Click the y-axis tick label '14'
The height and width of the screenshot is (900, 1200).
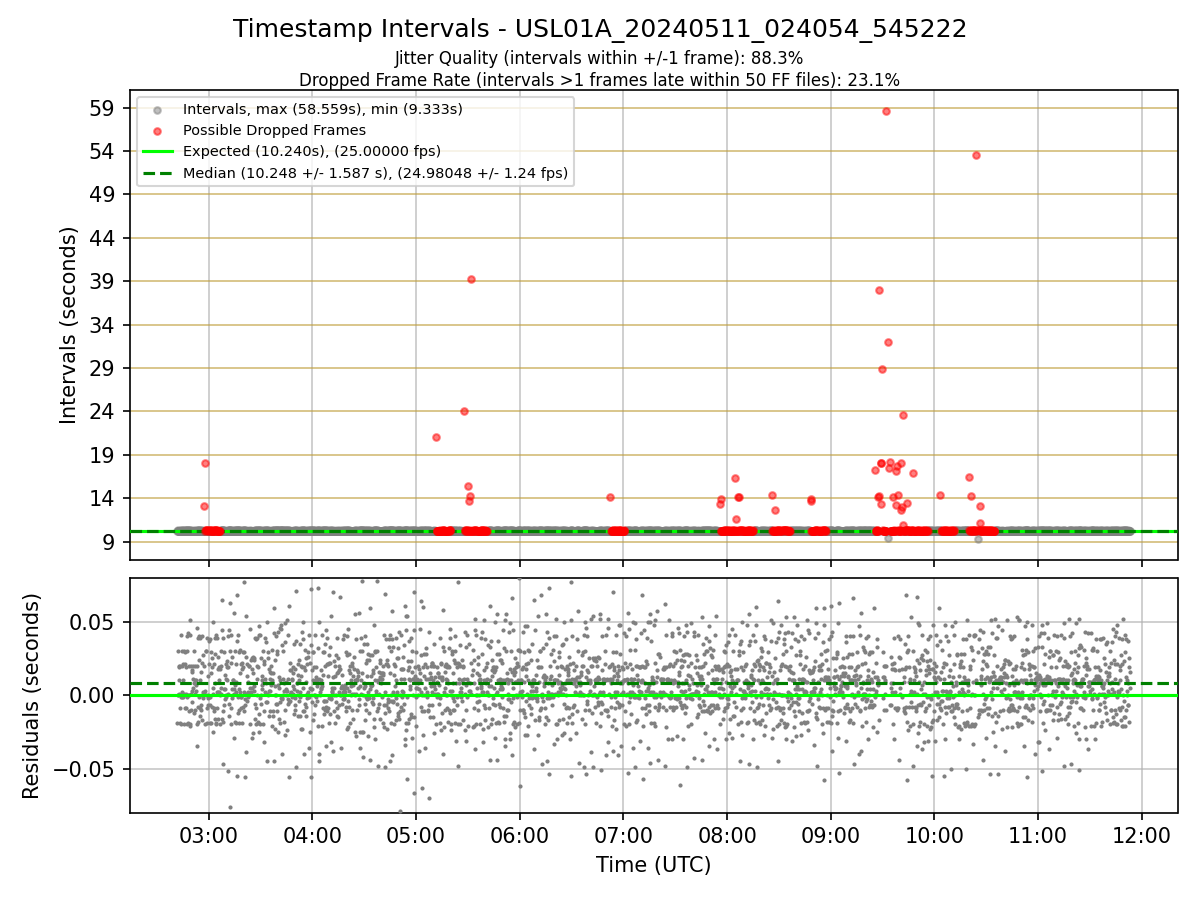click(104, 499)
